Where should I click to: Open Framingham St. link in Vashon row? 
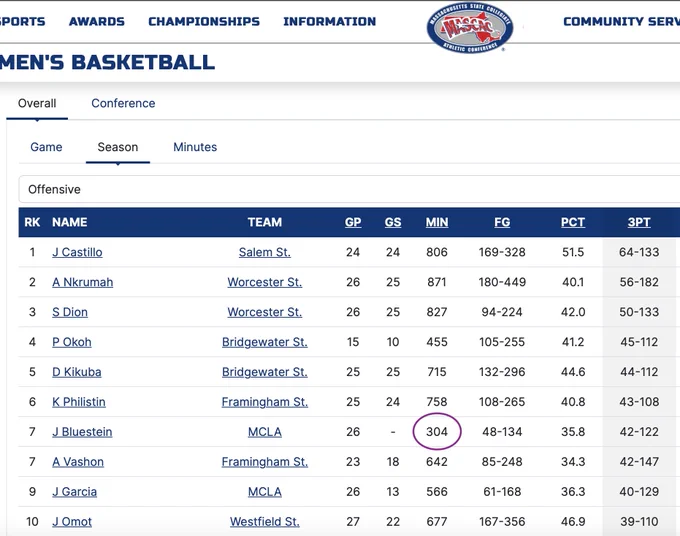[x=265, y=462]
